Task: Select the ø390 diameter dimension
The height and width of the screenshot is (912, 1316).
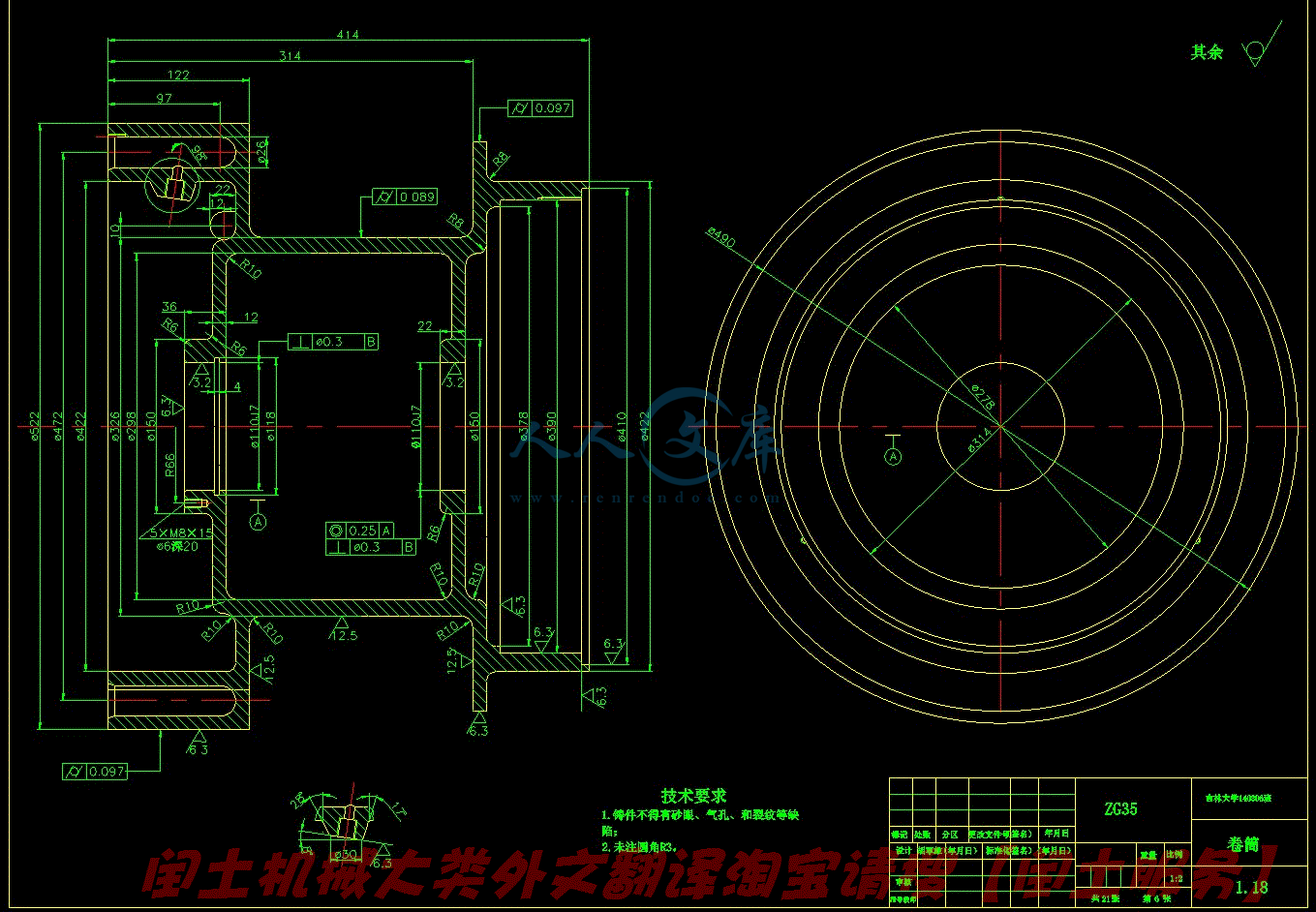Action: [552, 426]
